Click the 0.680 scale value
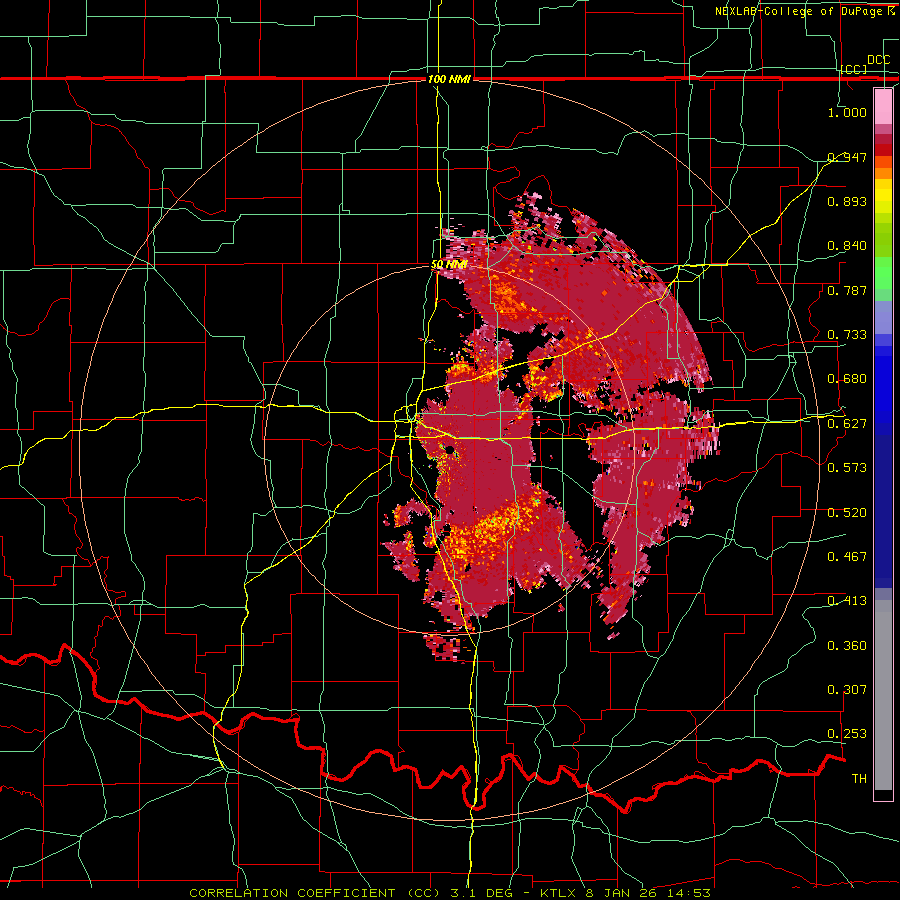Image resolution: width=900 pixels, height=900 pixels. pos(847,379)
